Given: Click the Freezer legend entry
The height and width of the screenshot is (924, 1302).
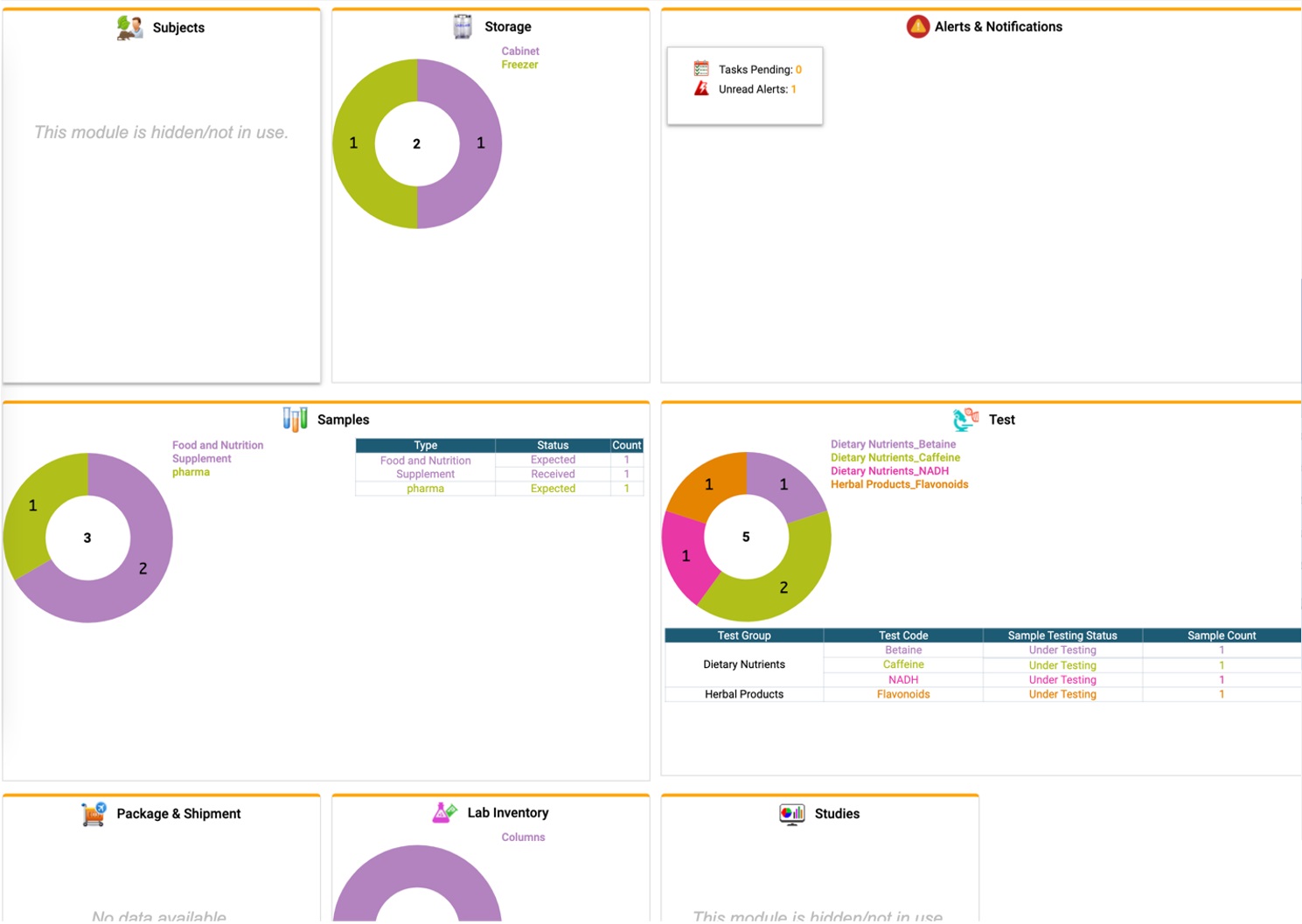Looking at the screenshot, I should (519, 65).
